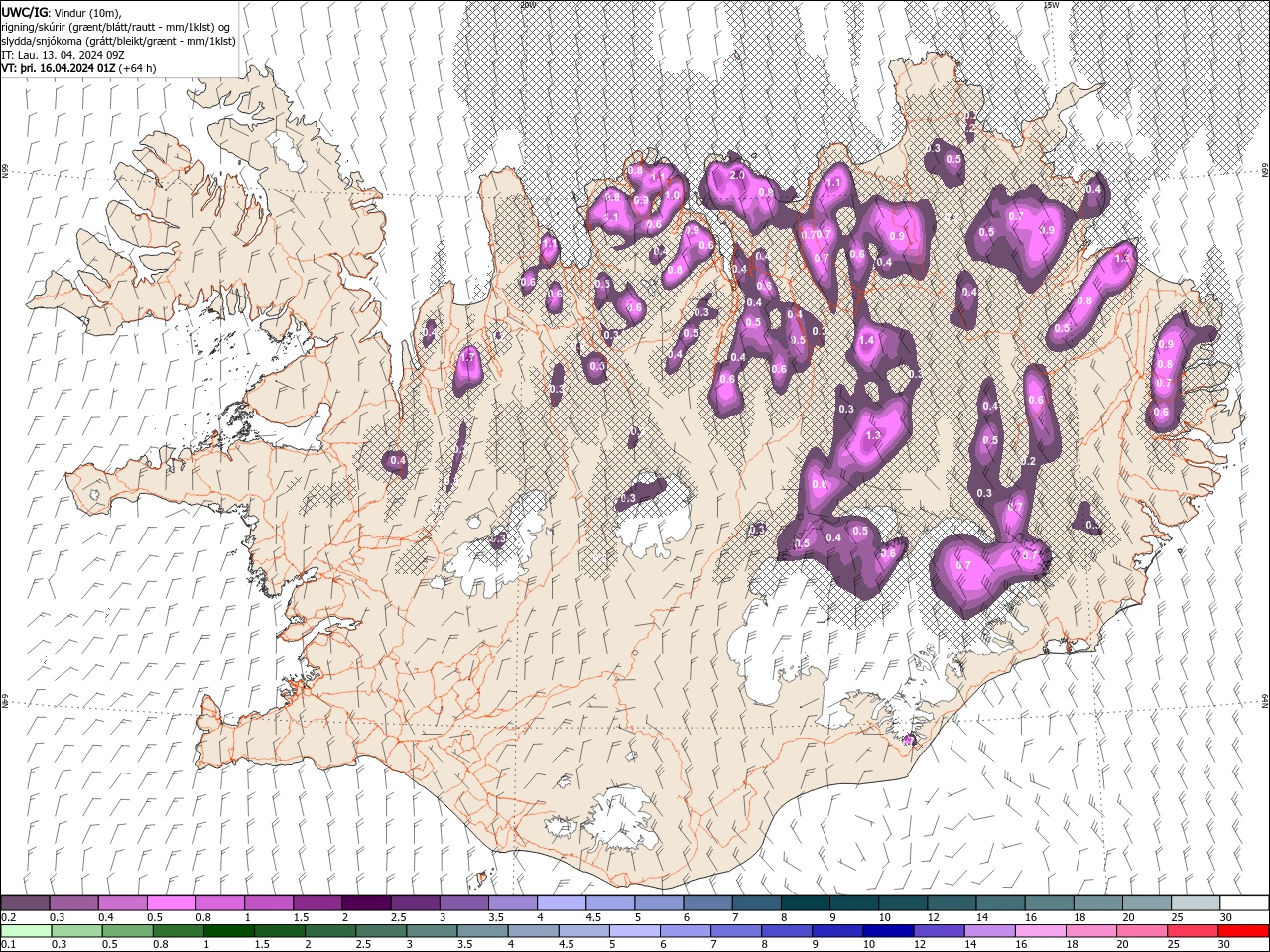Click the '15W' longitude label
The image size is (1270, 952).
coord(1051,5)
